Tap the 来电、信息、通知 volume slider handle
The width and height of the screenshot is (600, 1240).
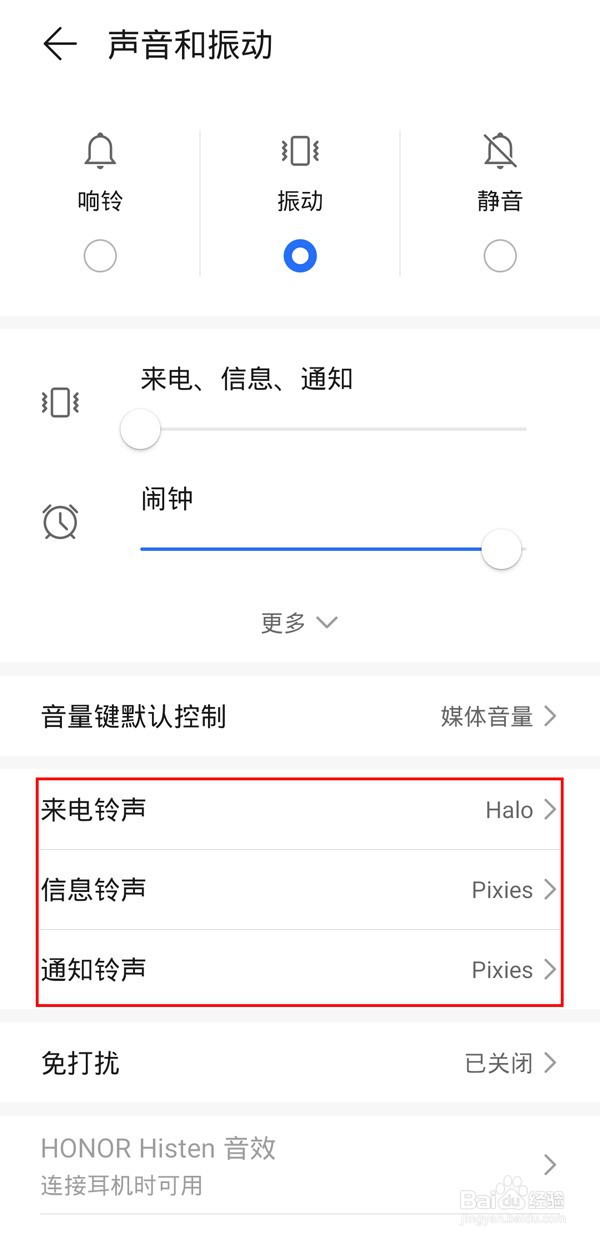click(139, 428)
